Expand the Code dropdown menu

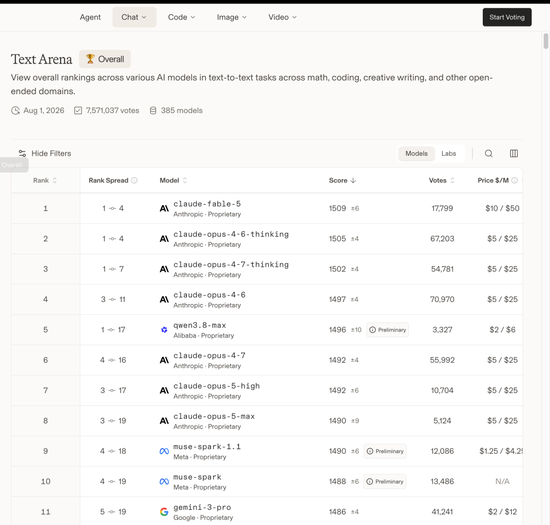[181, 17]
